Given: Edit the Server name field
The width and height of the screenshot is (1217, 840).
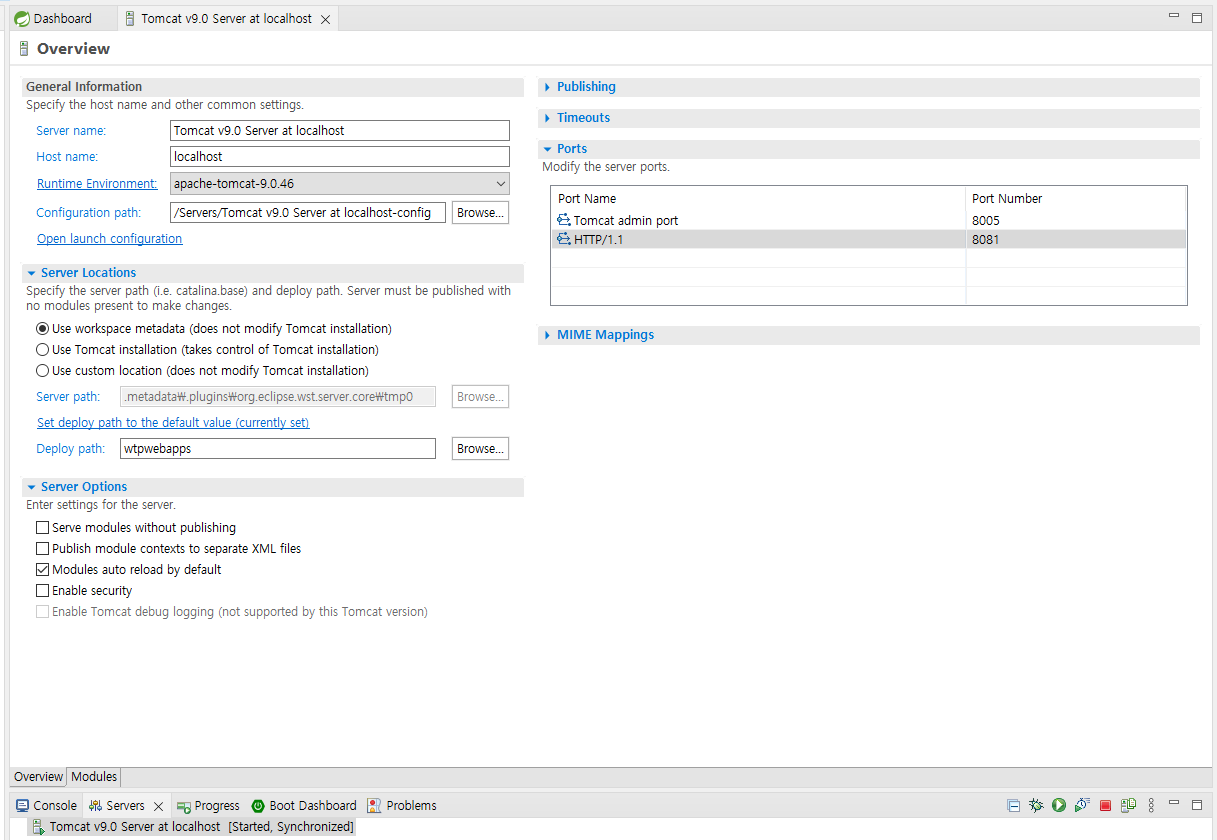Looking at the screenshot, I should [340, 130].
